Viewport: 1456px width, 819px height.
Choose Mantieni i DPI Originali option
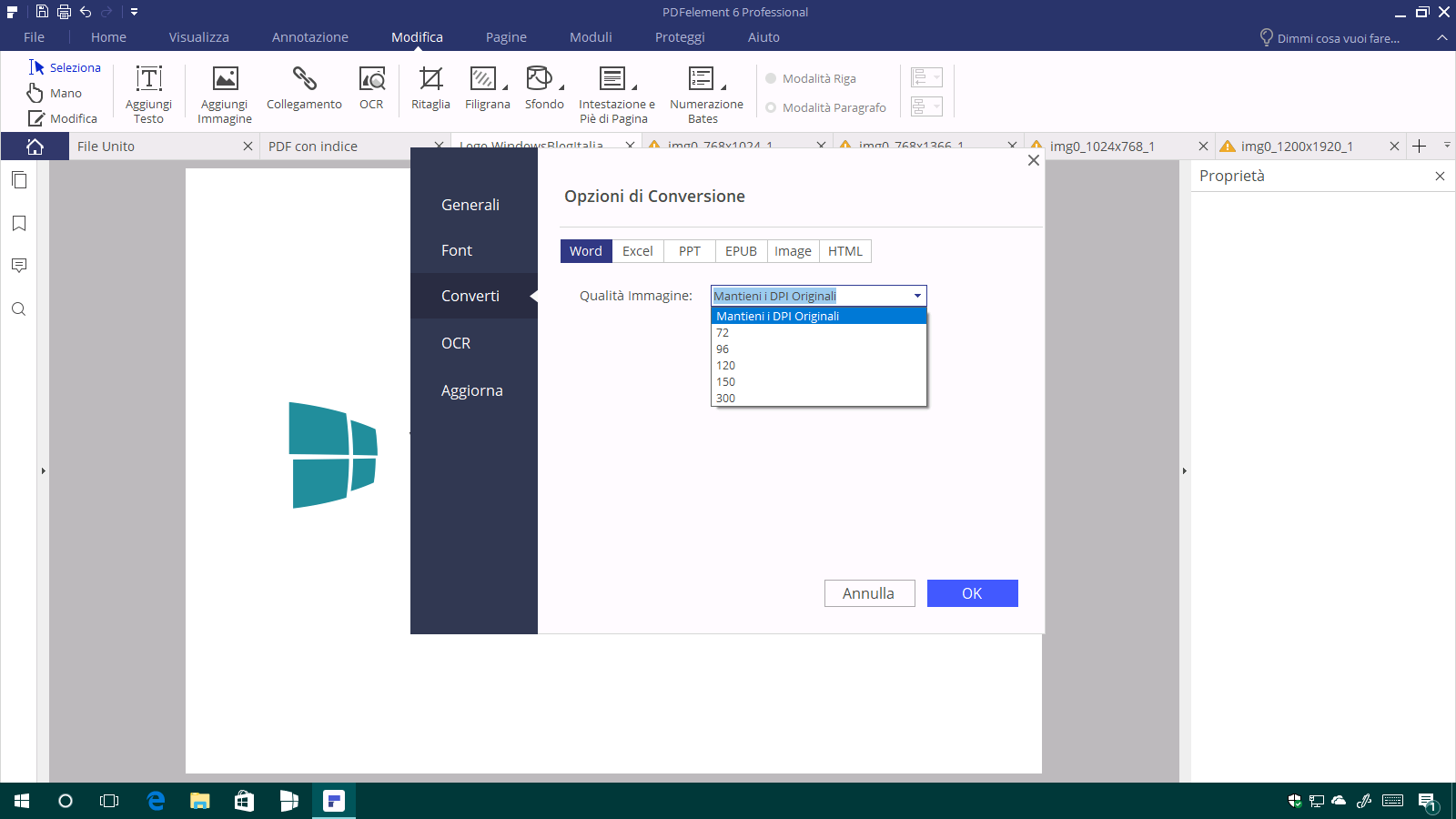point(818,316)
